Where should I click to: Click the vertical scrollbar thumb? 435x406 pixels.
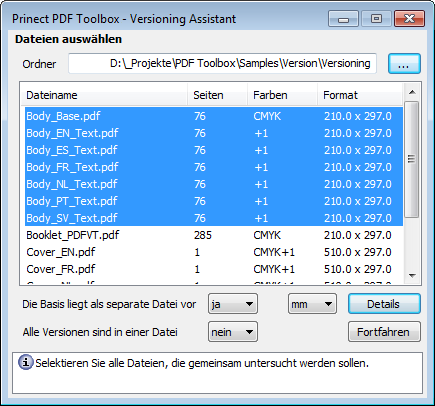click(x=412, y=159)
